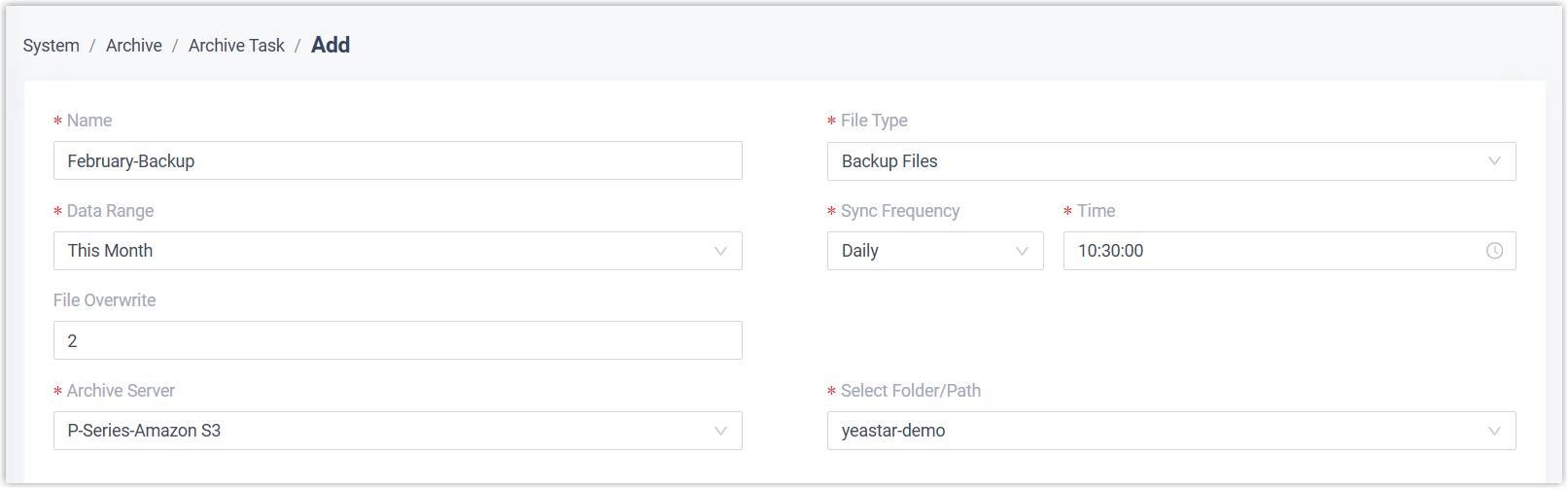
Task: Return to Archive Task breadcrumb
Action: point(236,46)
